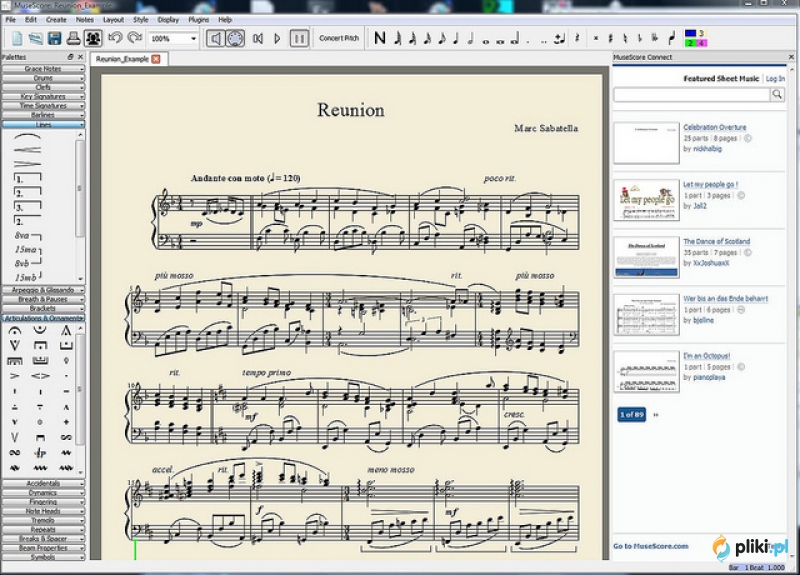
Task: Click the Print icon
Action: pos(73,38)
